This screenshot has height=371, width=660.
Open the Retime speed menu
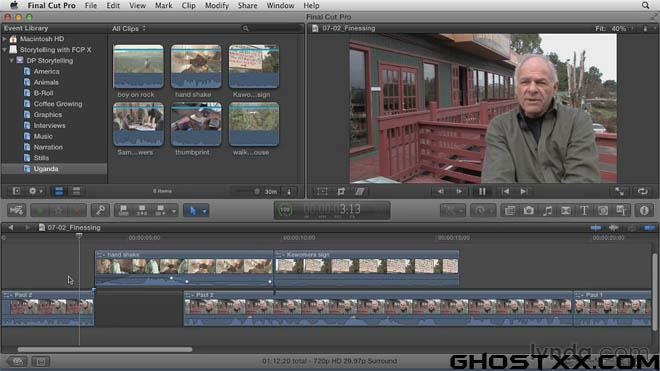(483, 210)
